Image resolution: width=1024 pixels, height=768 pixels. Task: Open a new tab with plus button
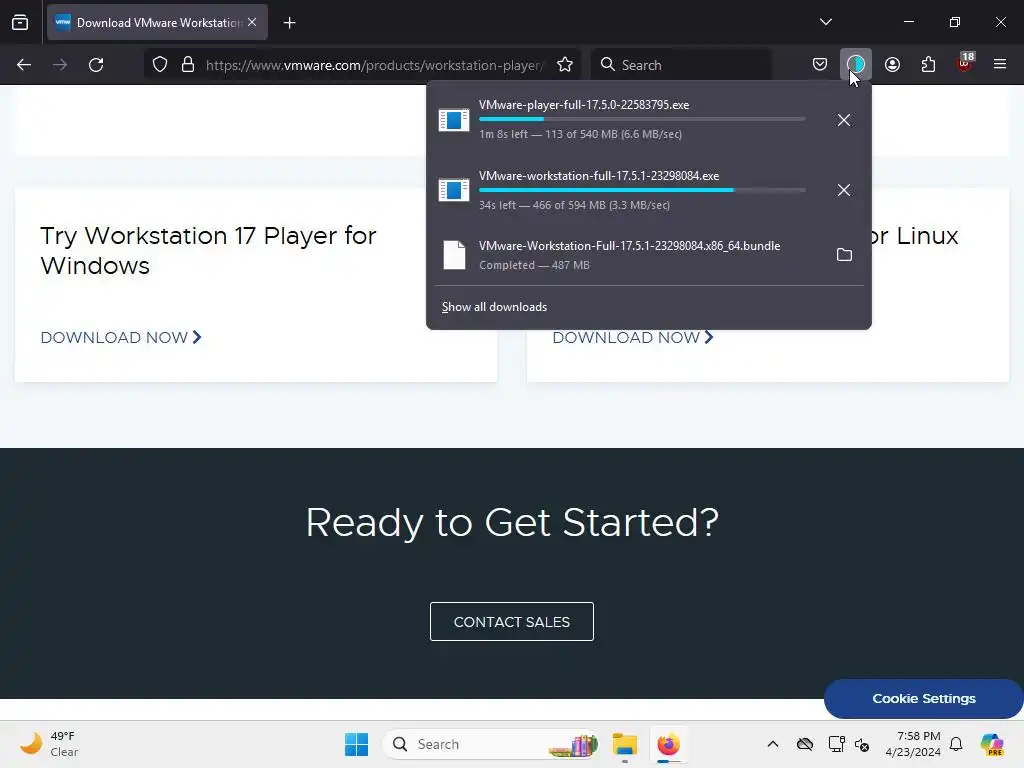[x=289, y=23]
